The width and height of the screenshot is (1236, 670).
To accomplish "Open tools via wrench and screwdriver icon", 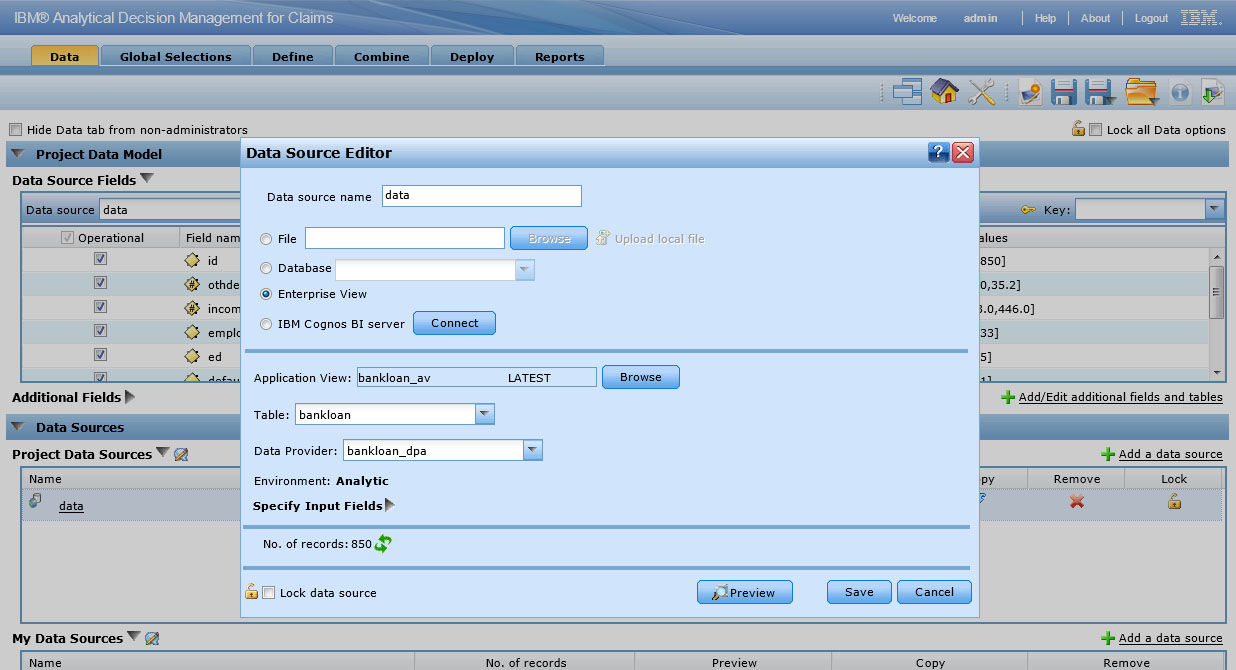I will [982, 92].
